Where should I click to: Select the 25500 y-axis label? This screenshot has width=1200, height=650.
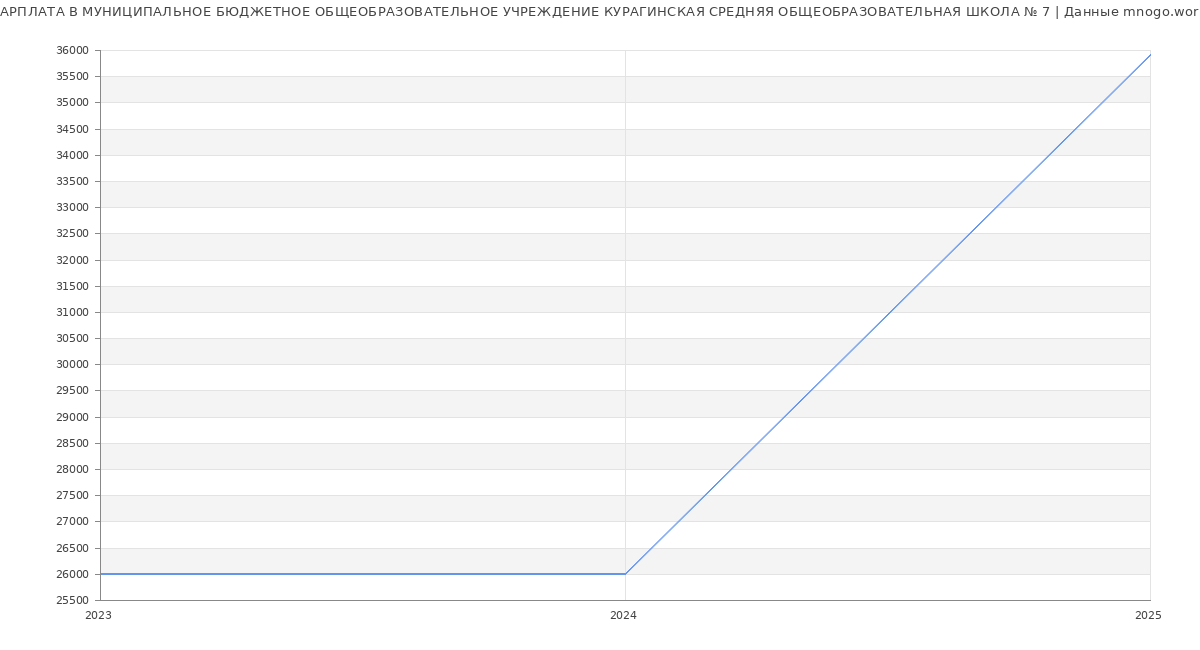coord(72,601)
